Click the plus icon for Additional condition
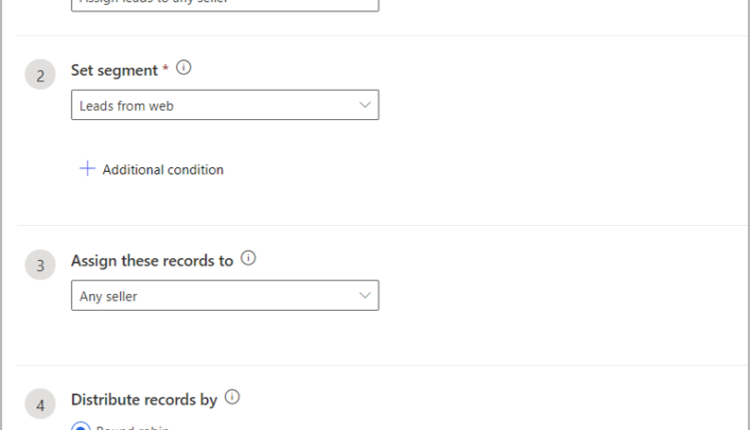 tap(87, 169)
